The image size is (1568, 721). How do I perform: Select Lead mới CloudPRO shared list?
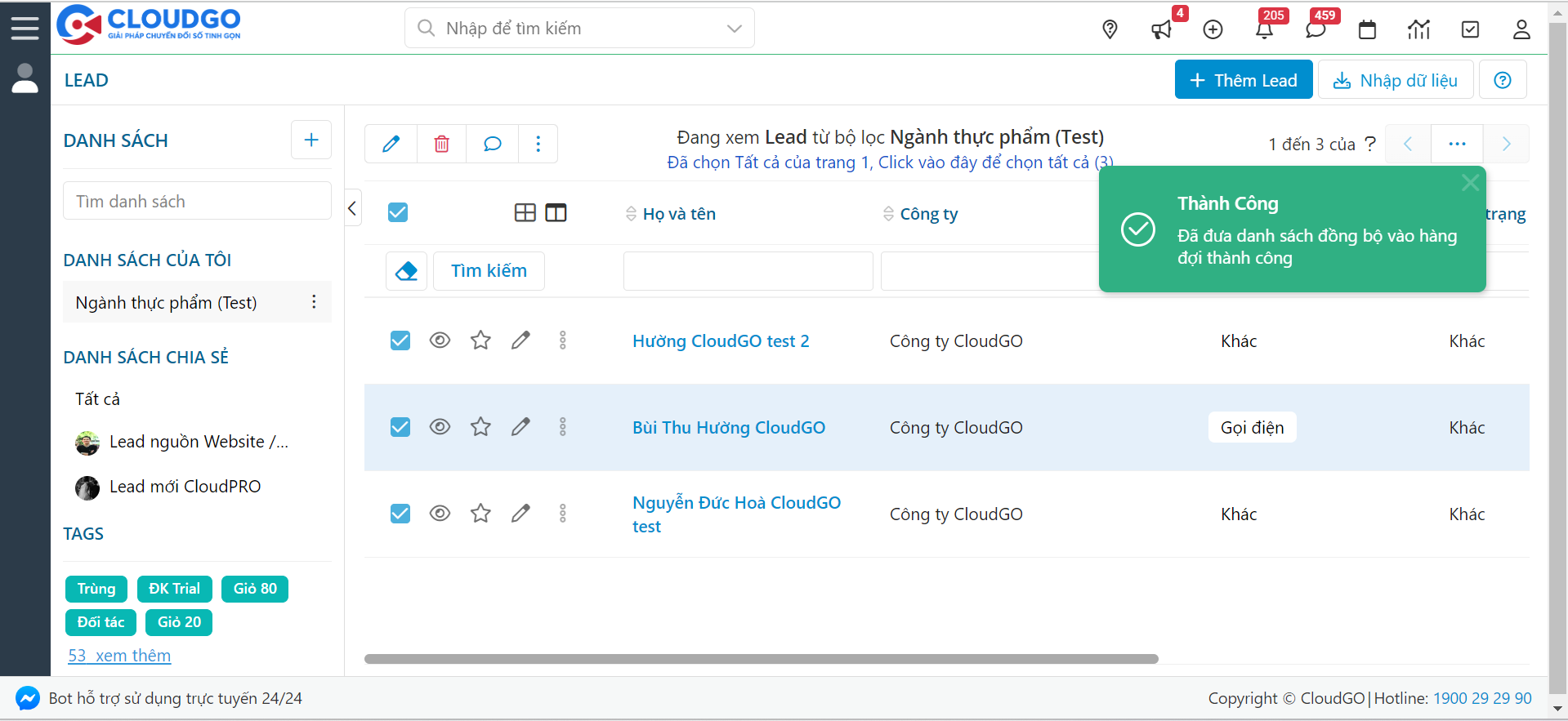click(185, 487)
